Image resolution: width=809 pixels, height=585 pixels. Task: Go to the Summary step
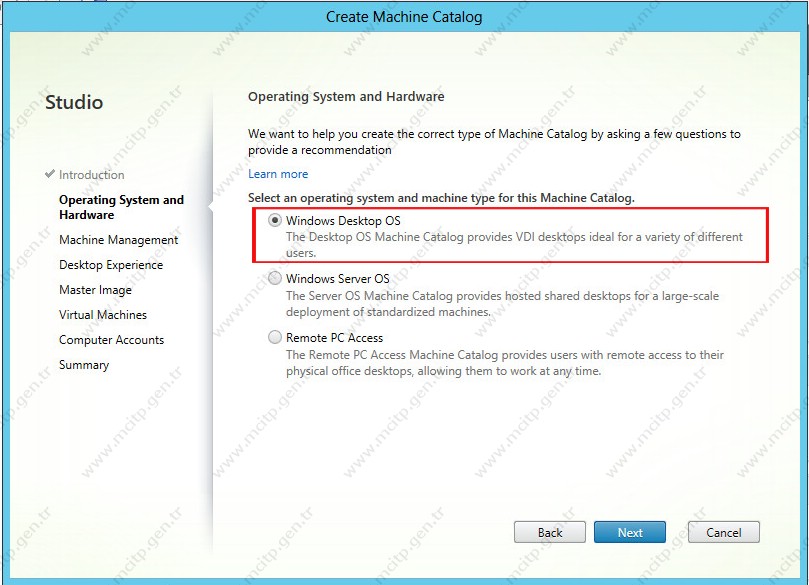pyautogui.click(x=84, y=365)
